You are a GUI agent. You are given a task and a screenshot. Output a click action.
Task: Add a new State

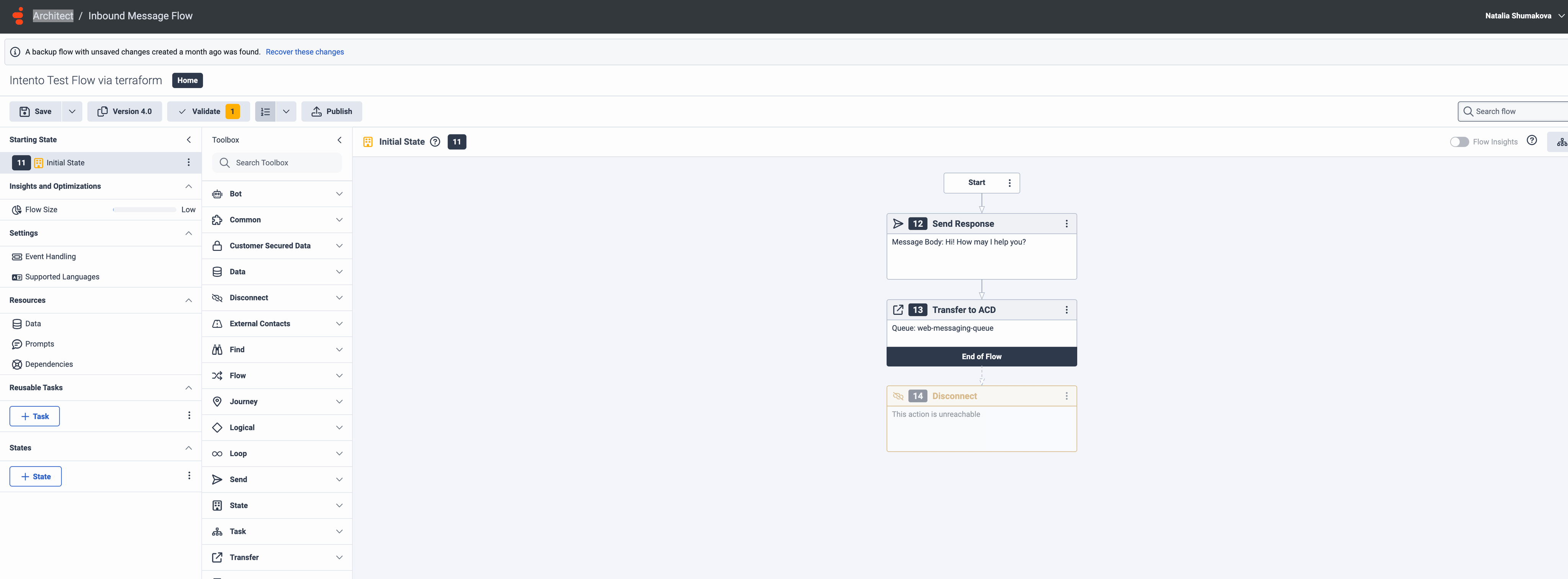click(35, 477)
